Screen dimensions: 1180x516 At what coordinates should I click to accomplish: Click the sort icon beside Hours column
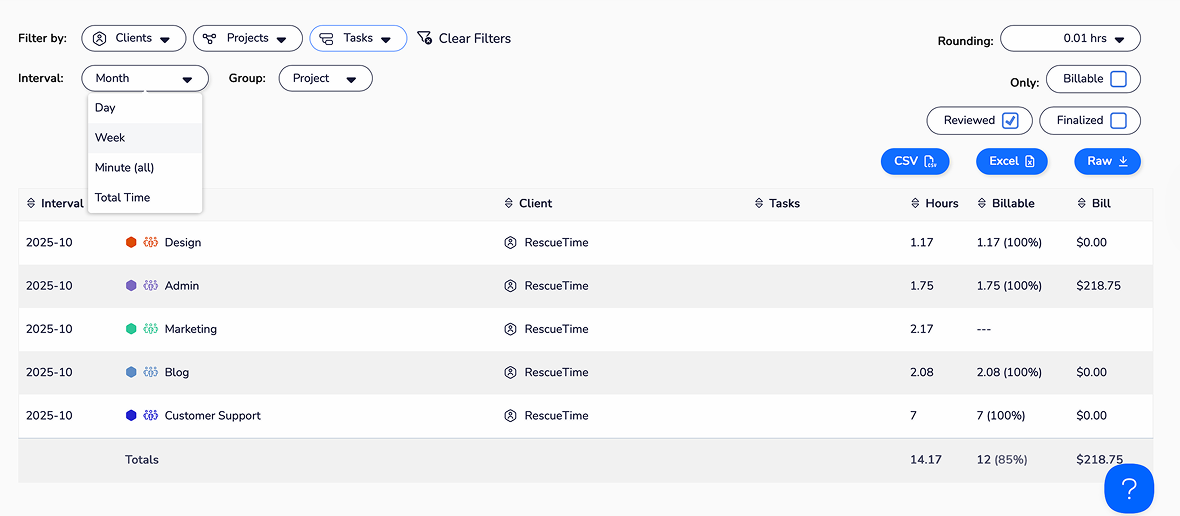tap(916, 204)
